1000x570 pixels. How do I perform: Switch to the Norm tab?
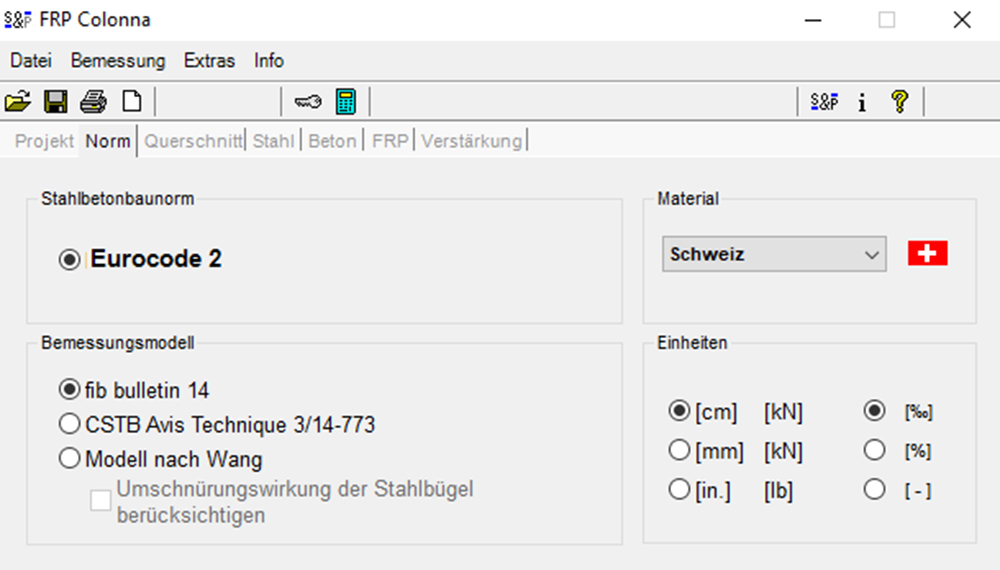pyautogui.click(x=108, y=141)
